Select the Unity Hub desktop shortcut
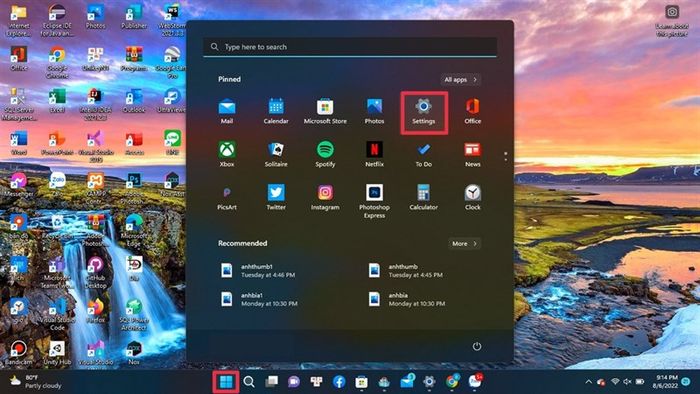Screen dimensions: 700x394 [x=57, y=353]
